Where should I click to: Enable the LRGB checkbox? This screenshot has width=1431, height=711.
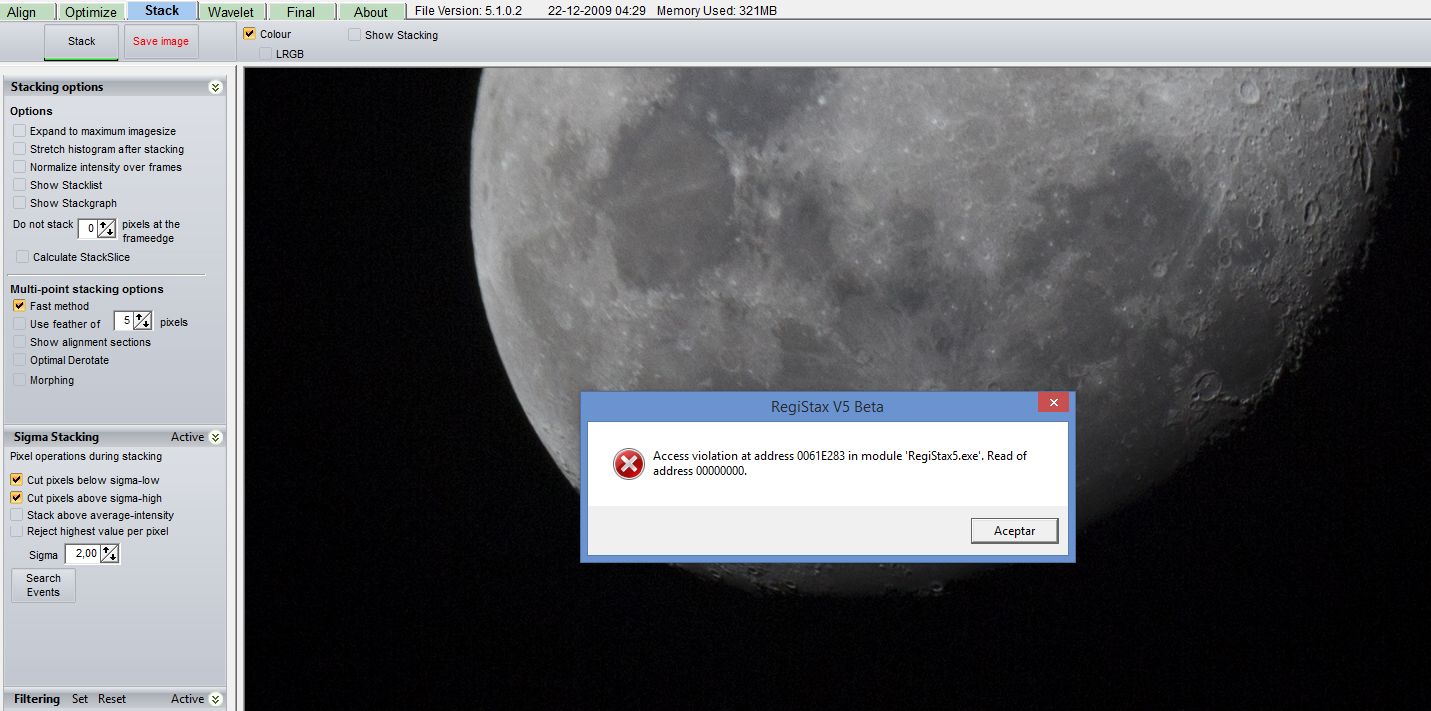coord(266,53)
